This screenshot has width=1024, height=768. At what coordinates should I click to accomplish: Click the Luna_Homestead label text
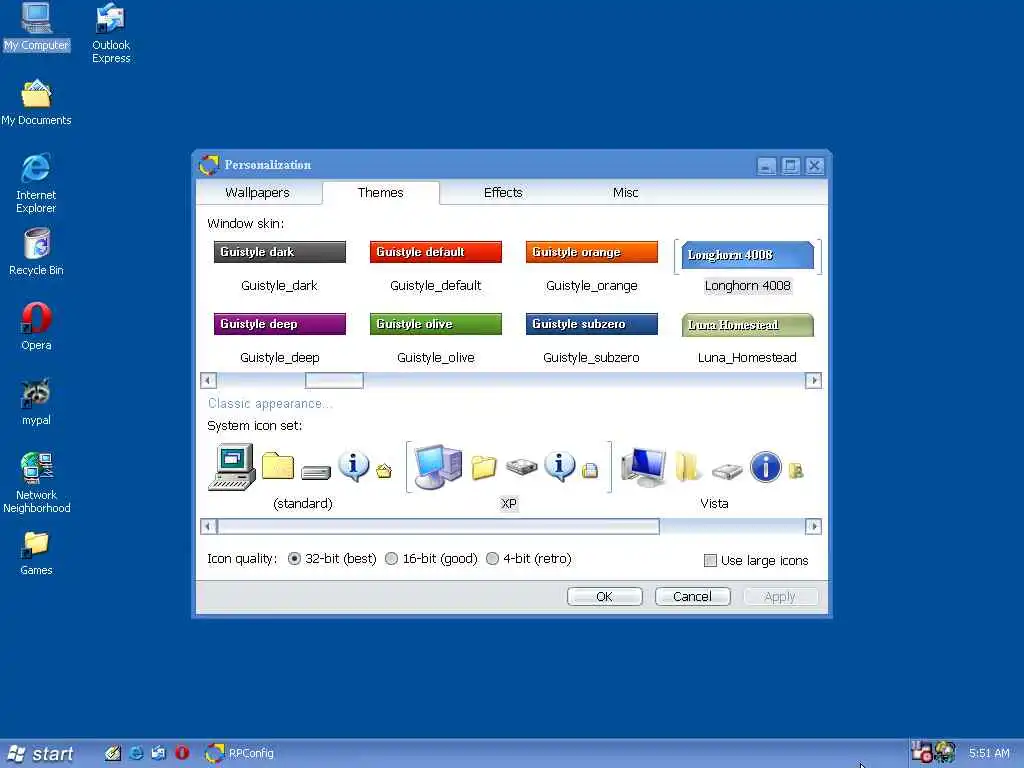(x=747, y=358)
